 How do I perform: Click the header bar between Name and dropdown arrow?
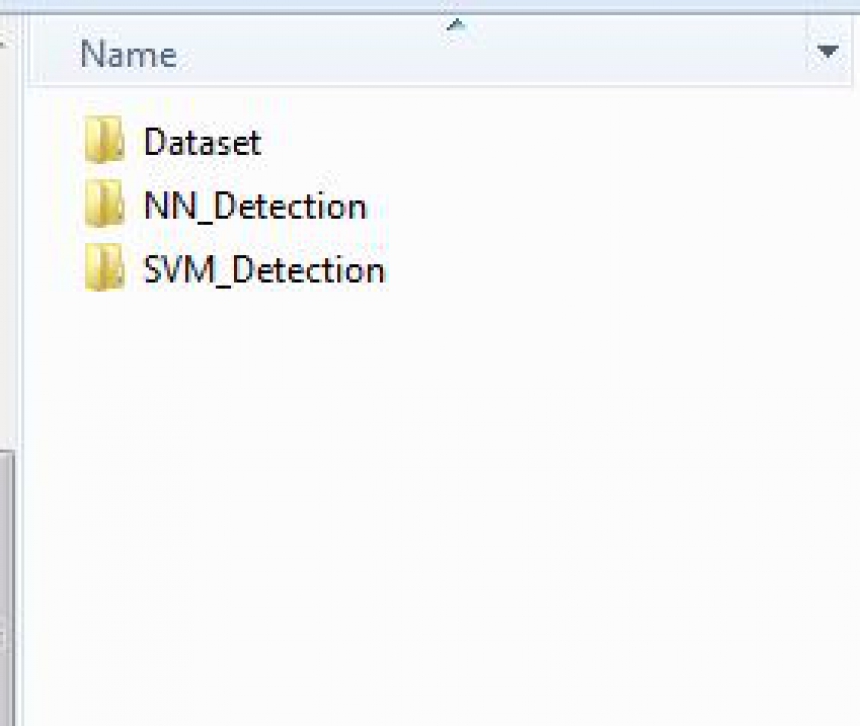tap(603, 54)
